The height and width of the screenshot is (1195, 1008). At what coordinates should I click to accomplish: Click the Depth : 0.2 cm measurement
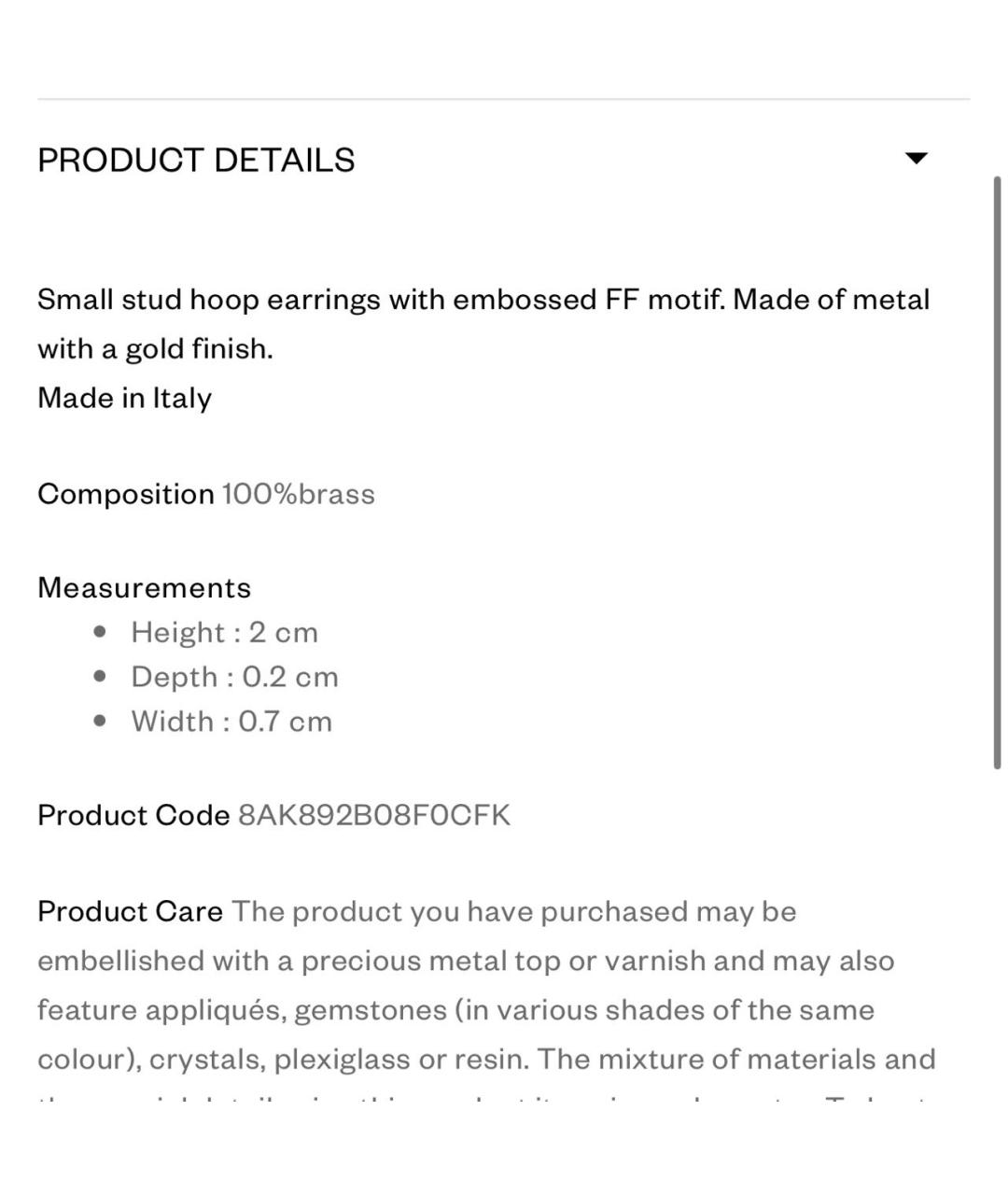pyautogui.click(x=234, y=677)
